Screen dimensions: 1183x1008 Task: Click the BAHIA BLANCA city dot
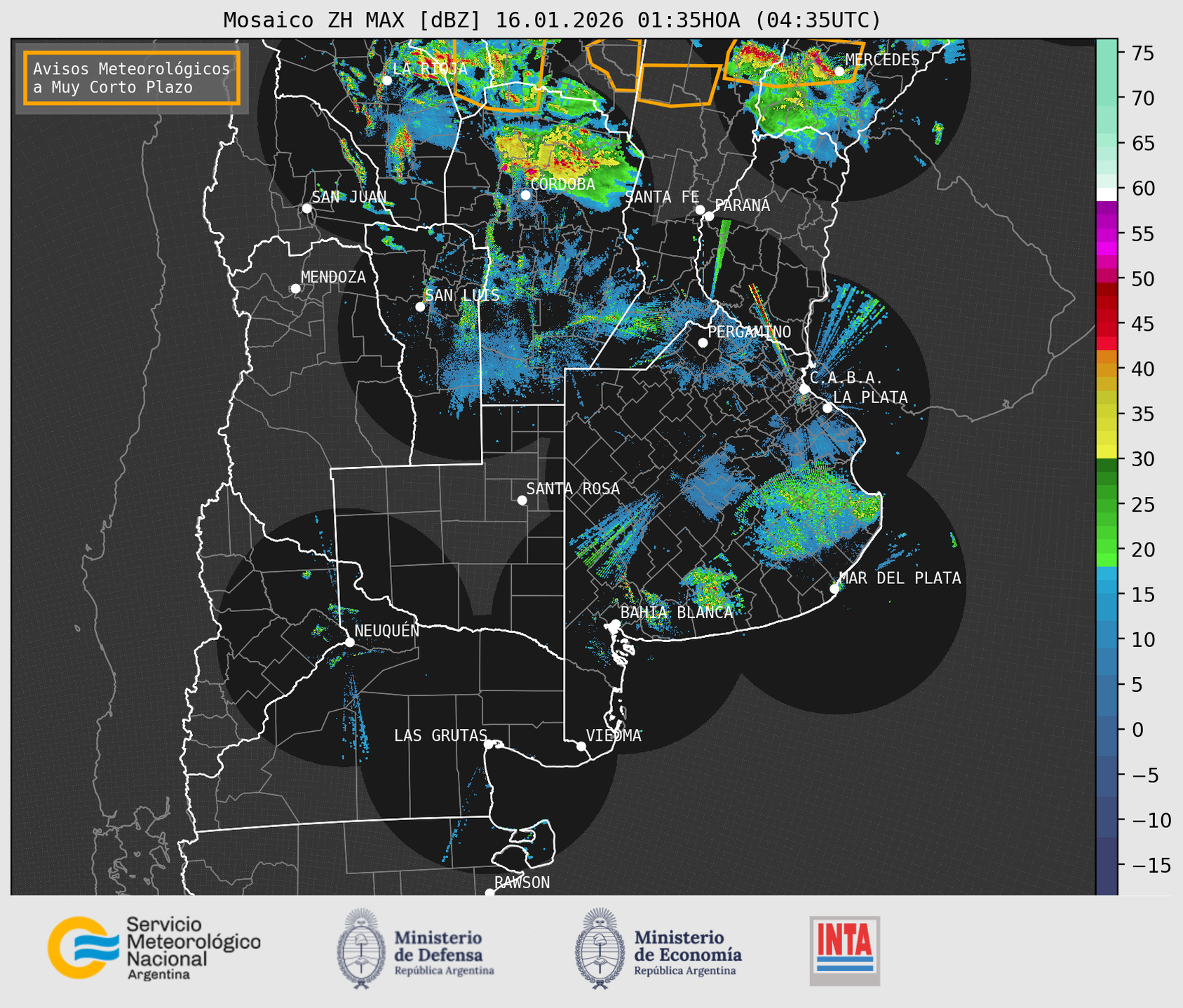(615, 624)
